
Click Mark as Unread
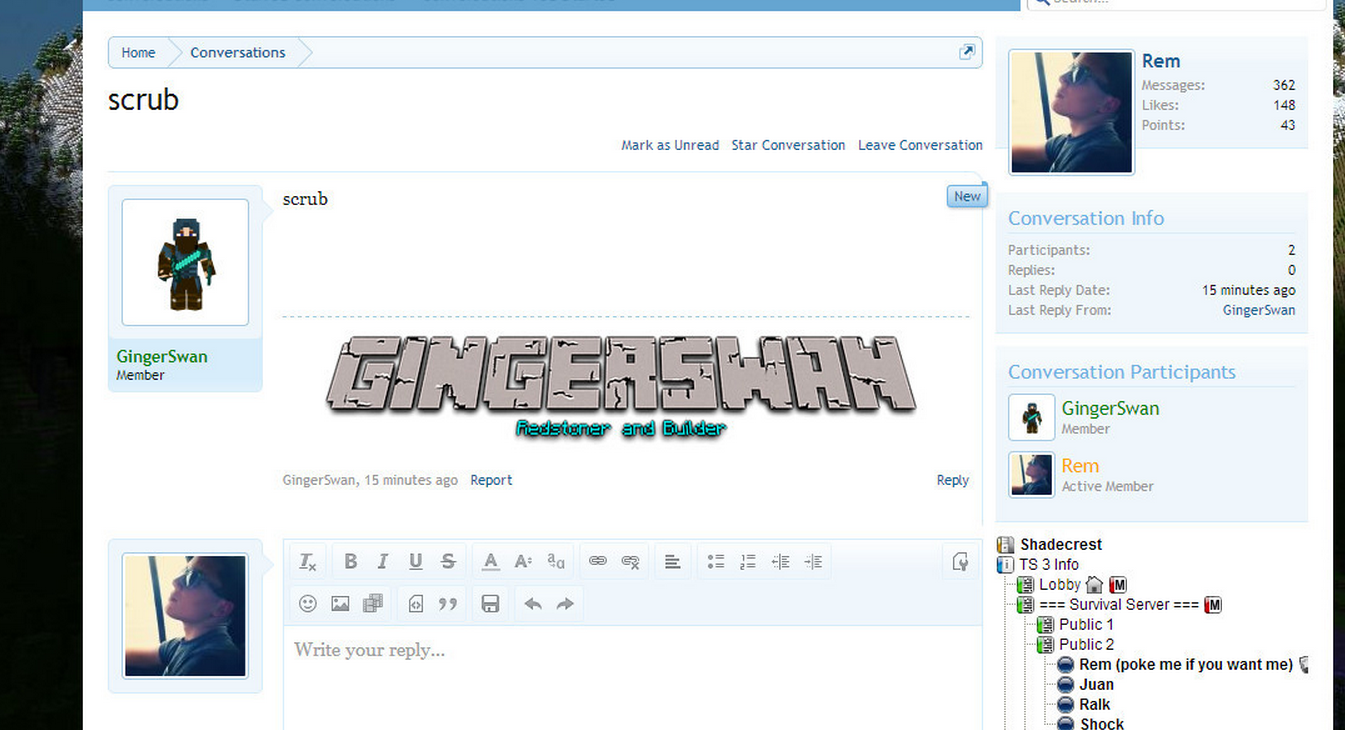click(670, 145)
